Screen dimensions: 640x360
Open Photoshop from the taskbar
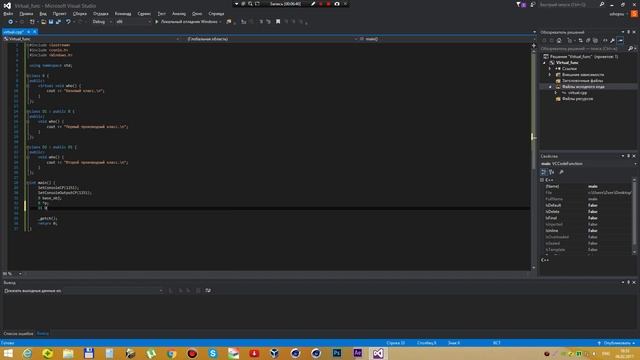[x=337, y=353]
